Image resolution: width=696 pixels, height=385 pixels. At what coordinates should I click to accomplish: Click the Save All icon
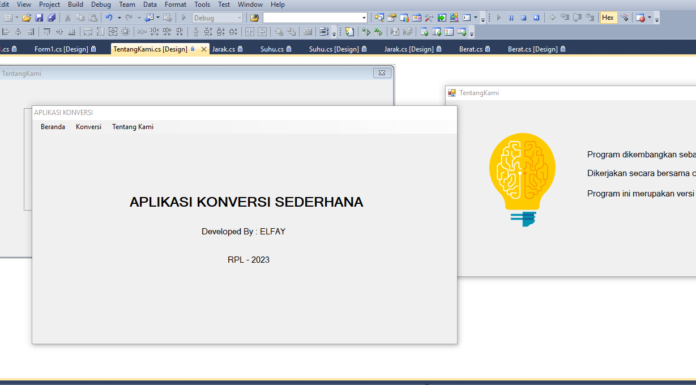click(x=51, y=18)
